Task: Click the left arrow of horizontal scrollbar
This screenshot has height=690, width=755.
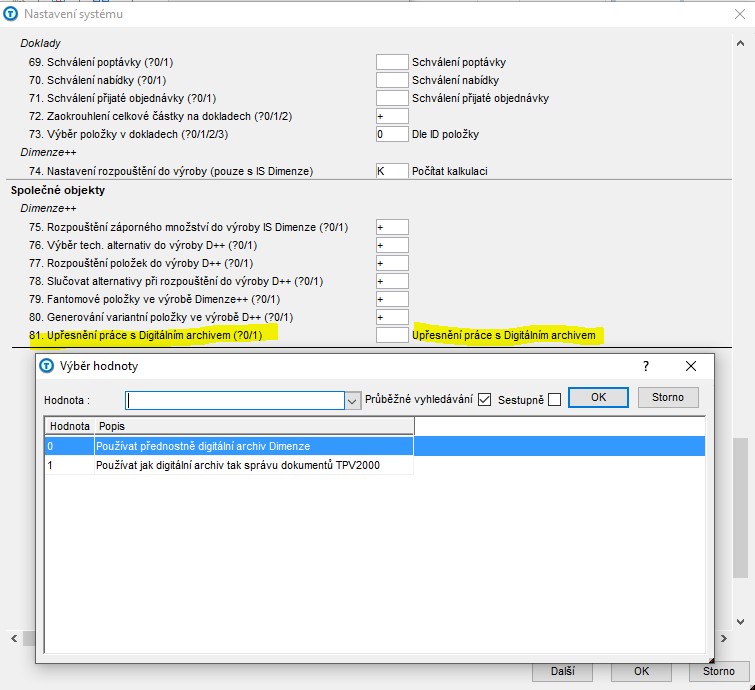Action: click(x=16, y=639)
